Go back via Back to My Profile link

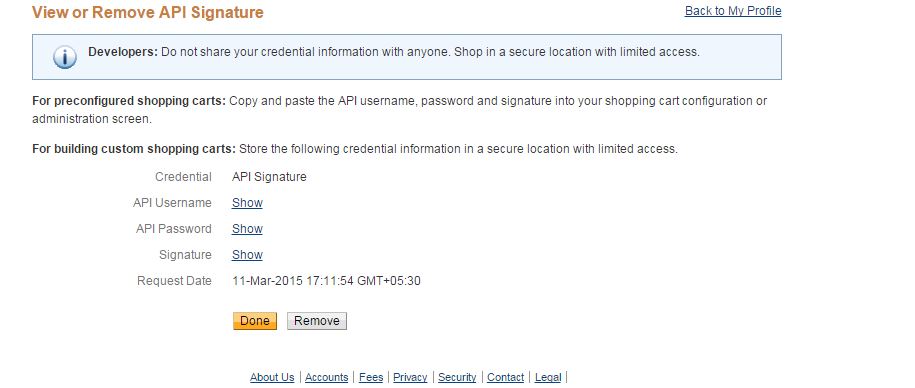(733, 11)
